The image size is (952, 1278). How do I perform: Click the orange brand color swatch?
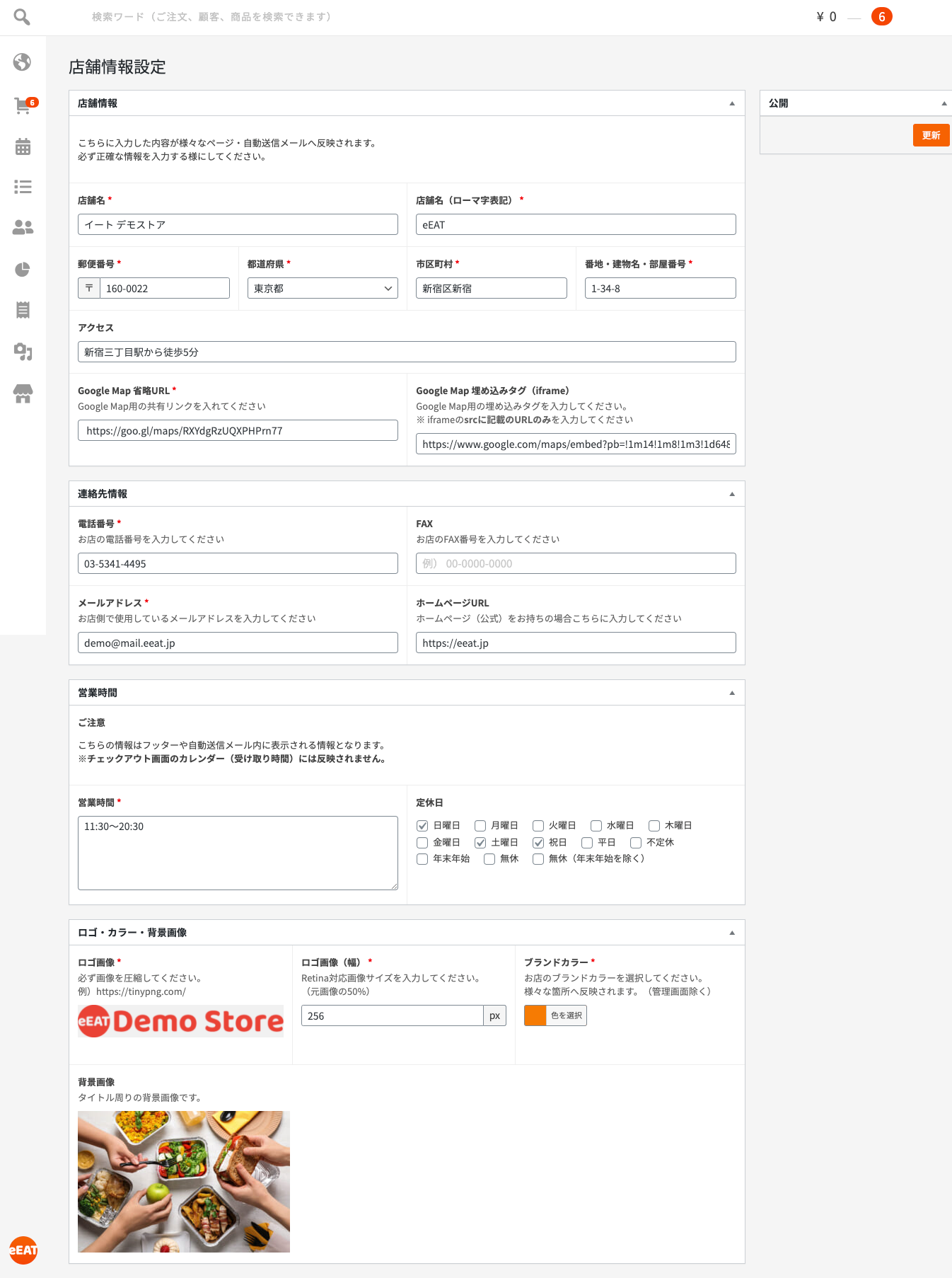535,1015
